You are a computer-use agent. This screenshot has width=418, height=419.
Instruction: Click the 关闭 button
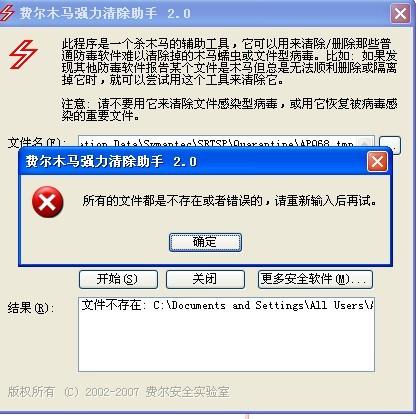tap(205, 279)
